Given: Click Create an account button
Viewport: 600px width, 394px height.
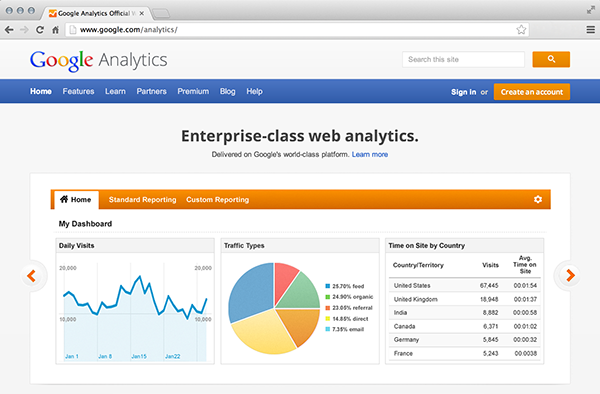Looking at the screenshot, I should pos(532,92).
